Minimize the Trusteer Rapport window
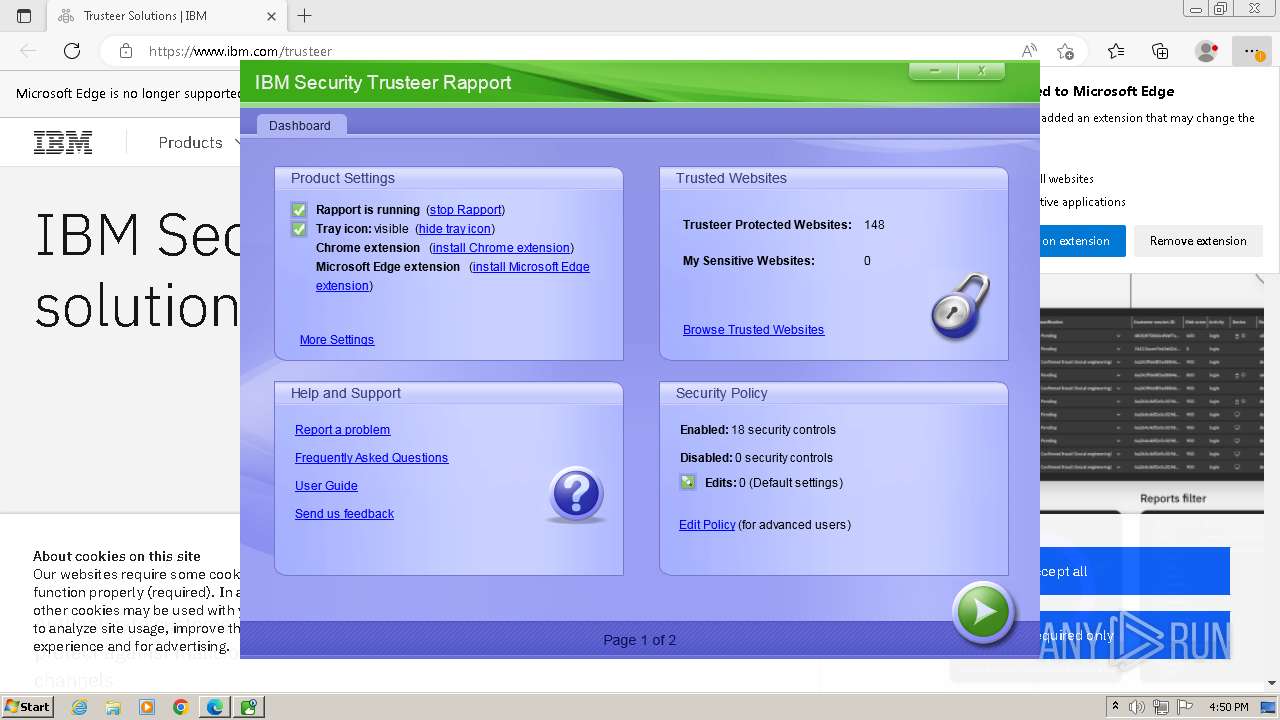The width and height of the screenshot is (1280, 720). [934, 71]
